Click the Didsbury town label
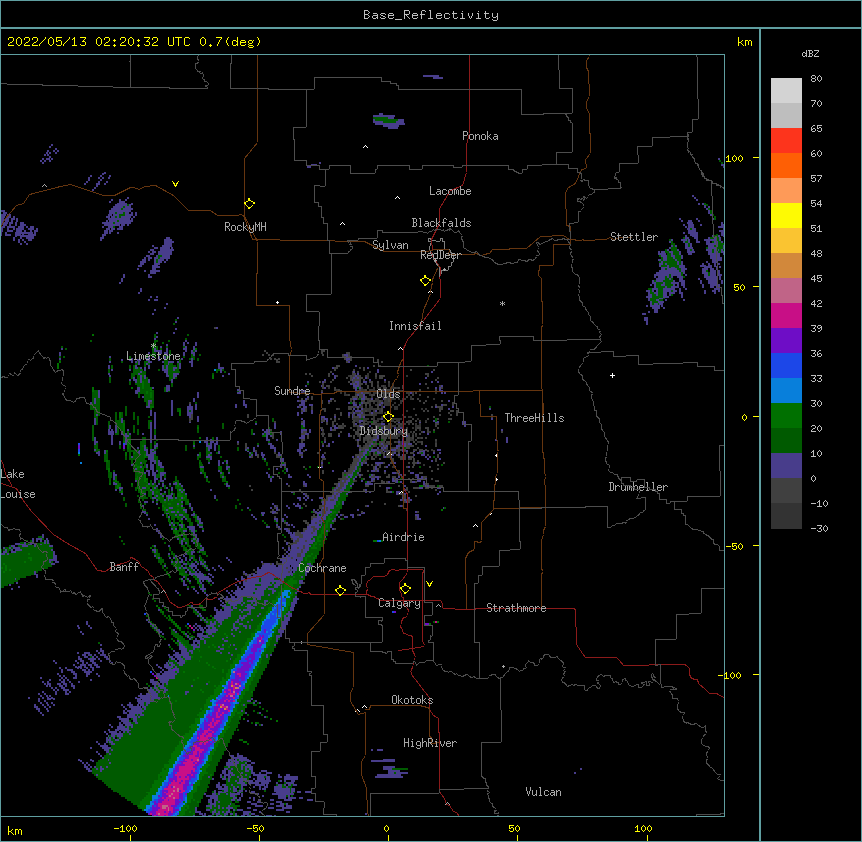 pos(384,431)
